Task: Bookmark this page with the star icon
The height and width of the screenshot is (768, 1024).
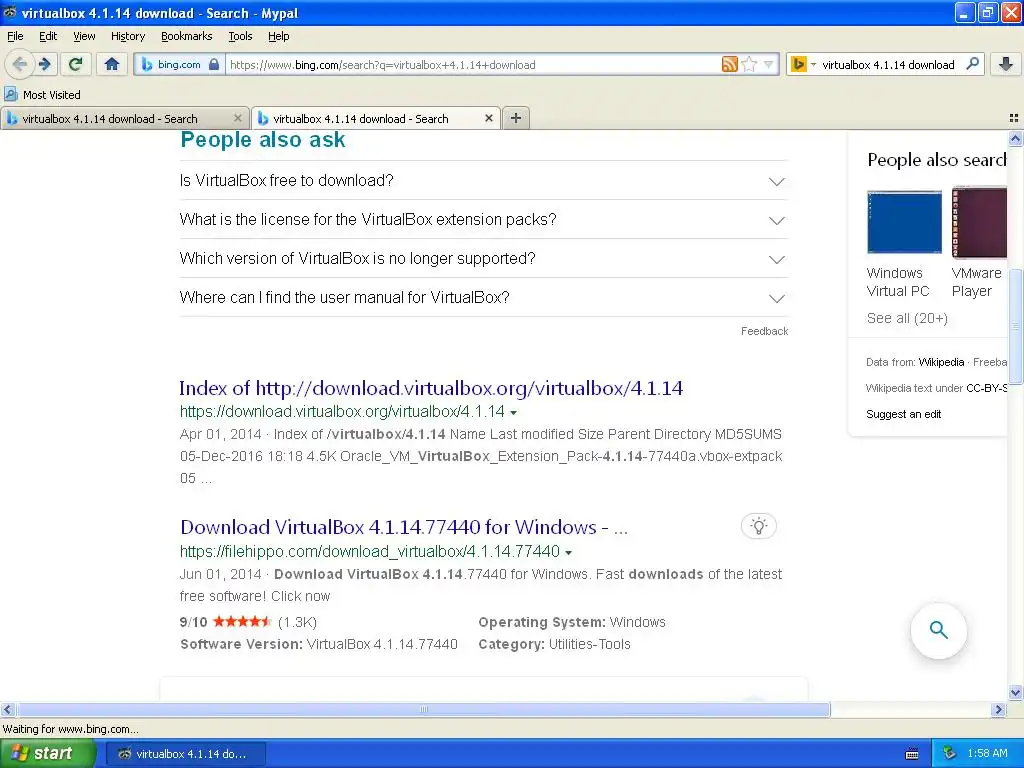Action: click(x=749, y=64)
